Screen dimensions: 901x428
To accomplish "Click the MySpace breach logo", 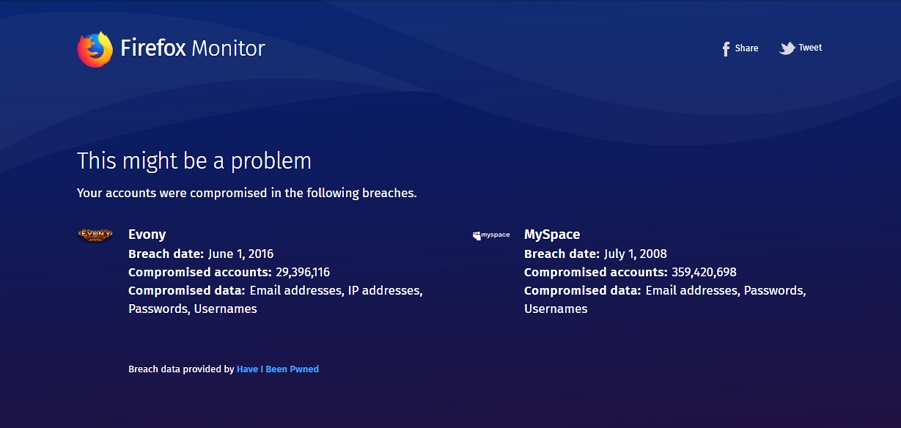I will 491,235.
